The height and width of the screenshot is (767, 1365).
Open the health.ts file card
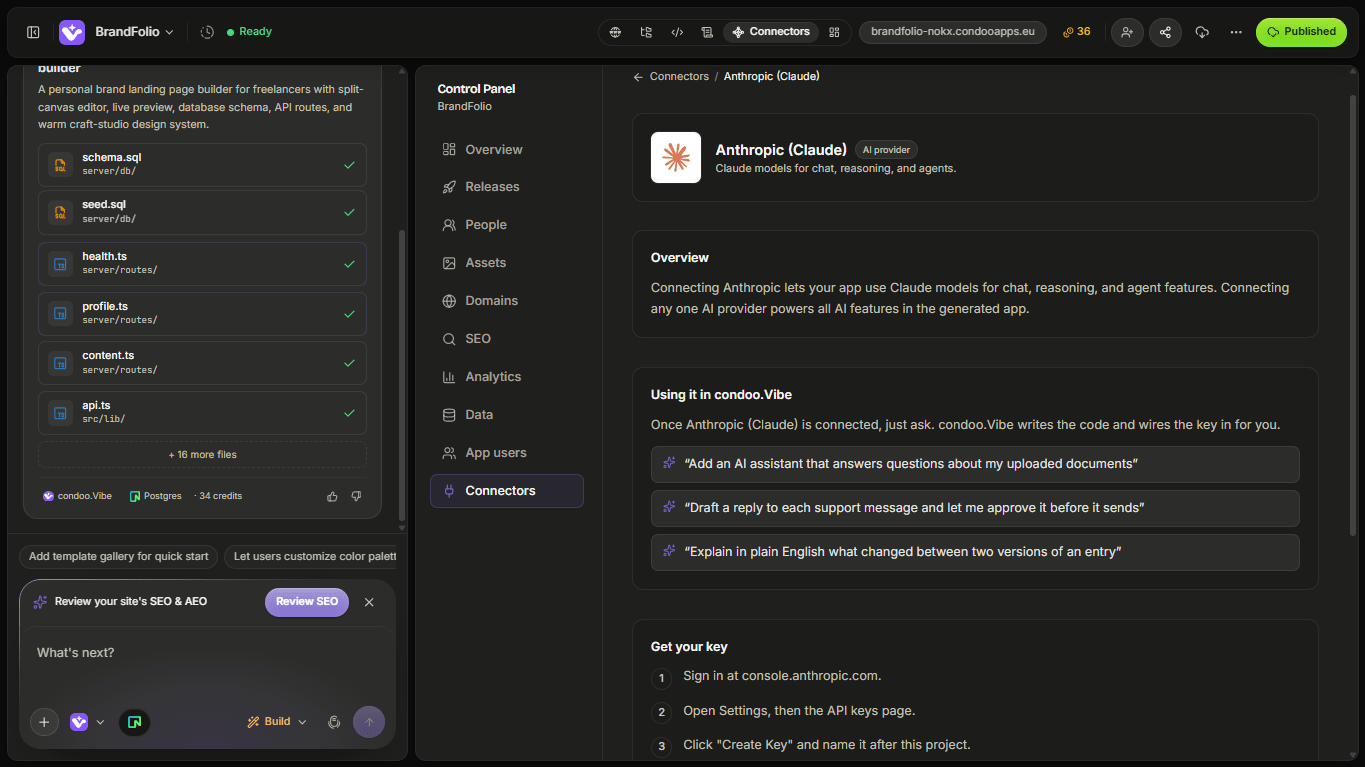[x=202, y=264]
